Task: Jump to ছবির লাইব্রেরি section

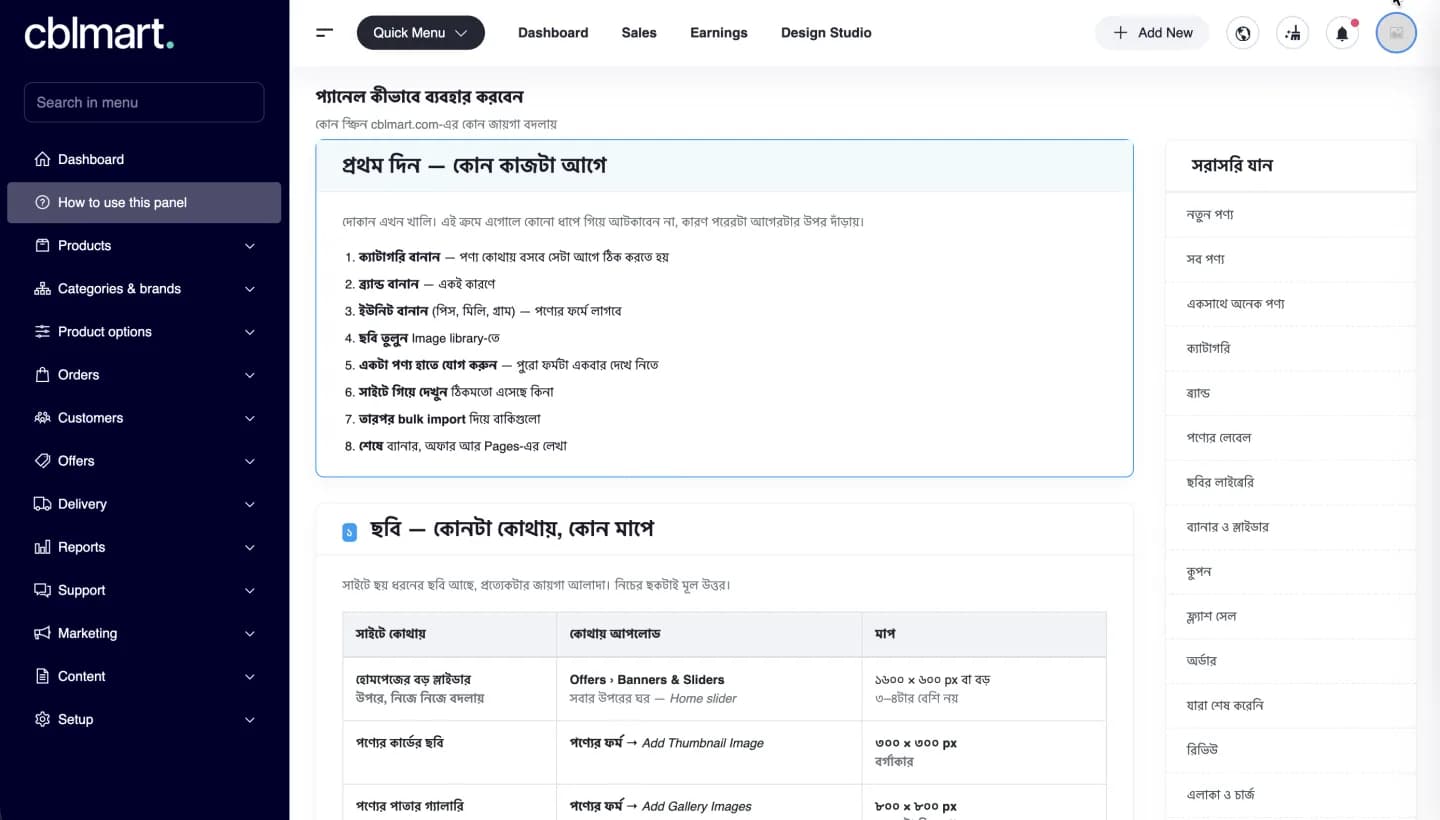Action: tap(1290, 482)
